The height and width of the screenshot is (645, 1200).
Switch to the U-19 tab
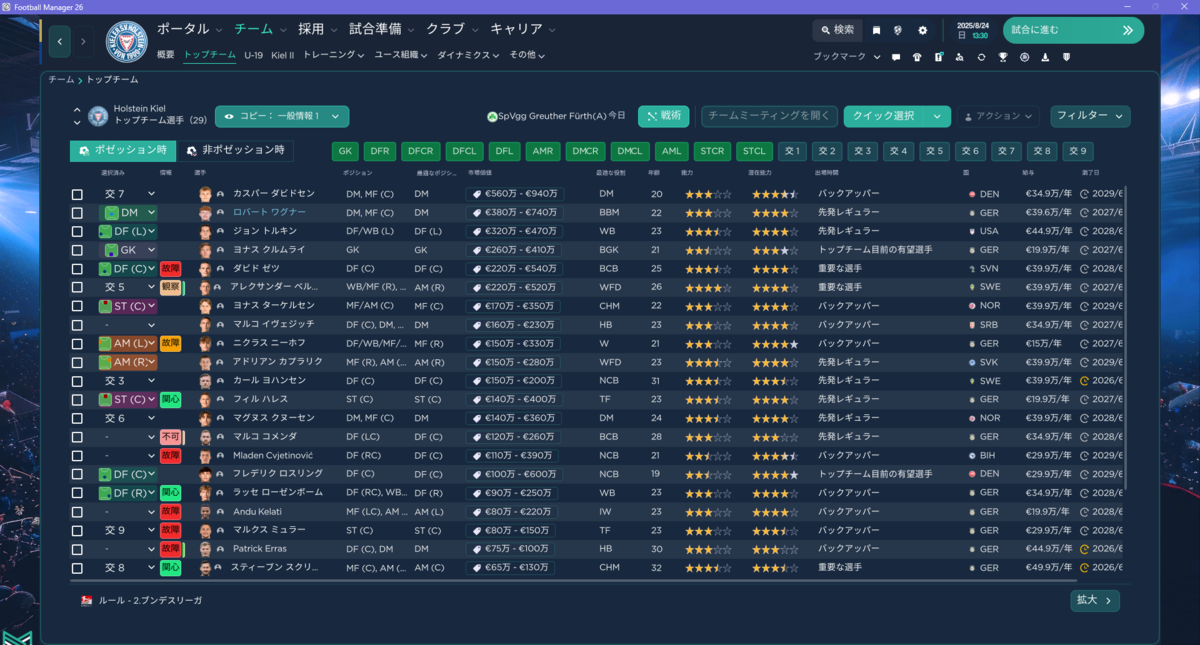[x=254, y=55]
